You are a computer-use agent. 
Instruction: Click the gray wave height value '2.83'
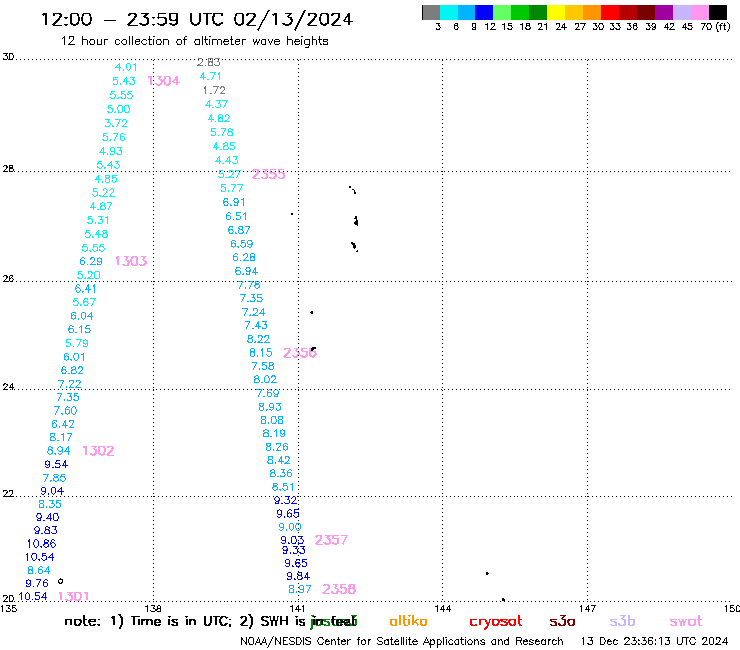(209, 62)
